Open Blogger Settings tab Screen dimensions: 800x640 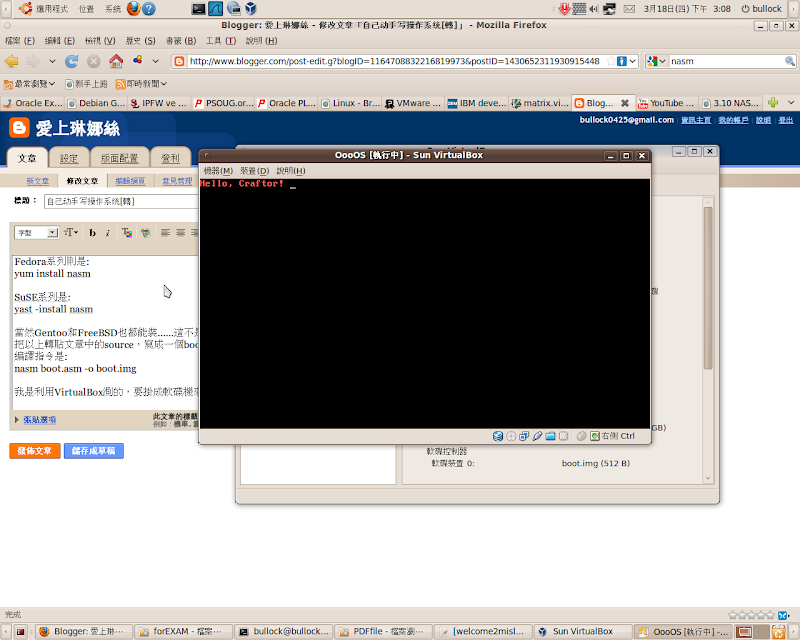(69, 158)
